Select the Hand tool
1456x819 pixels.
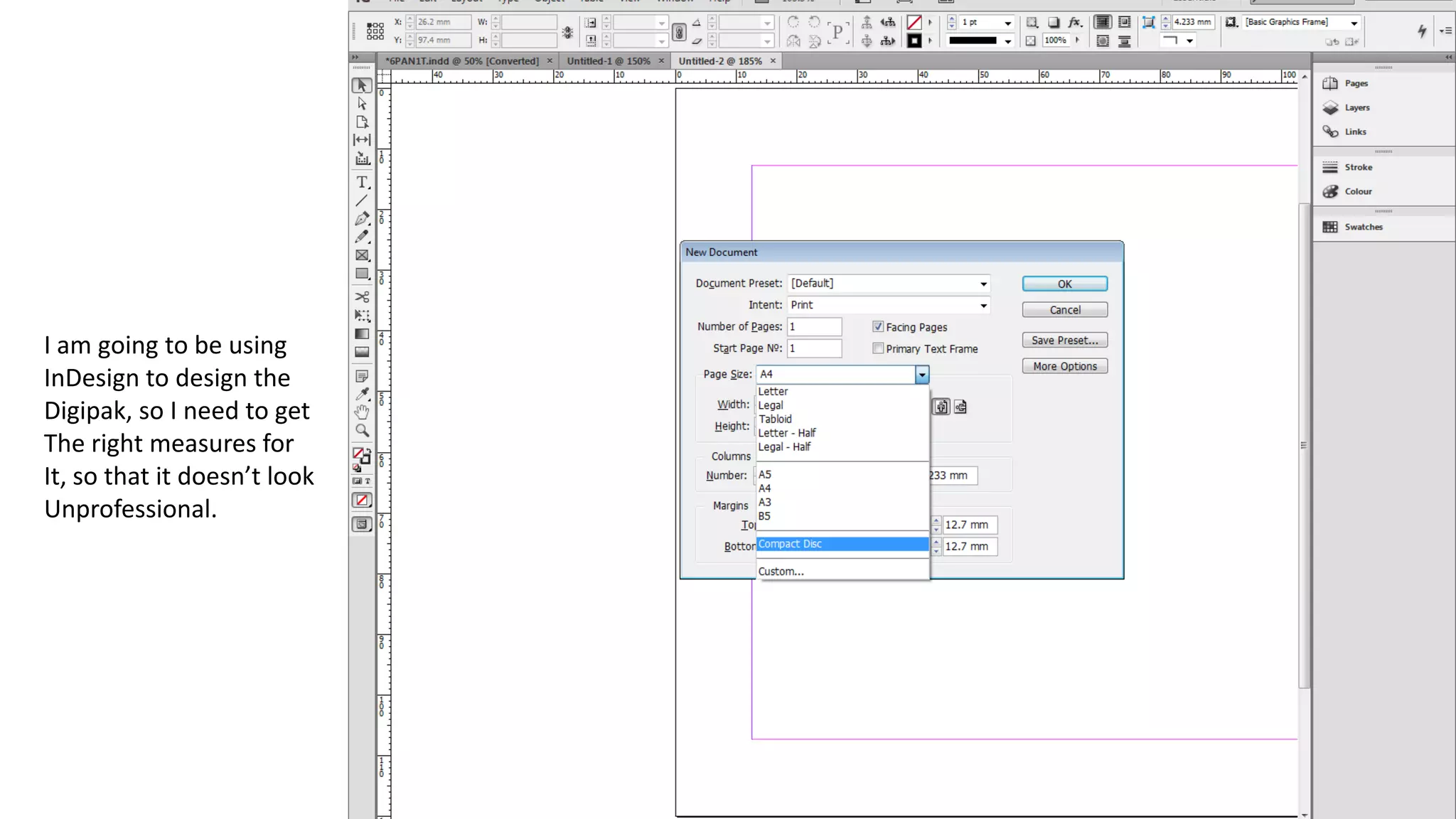[x=362, y=412]
